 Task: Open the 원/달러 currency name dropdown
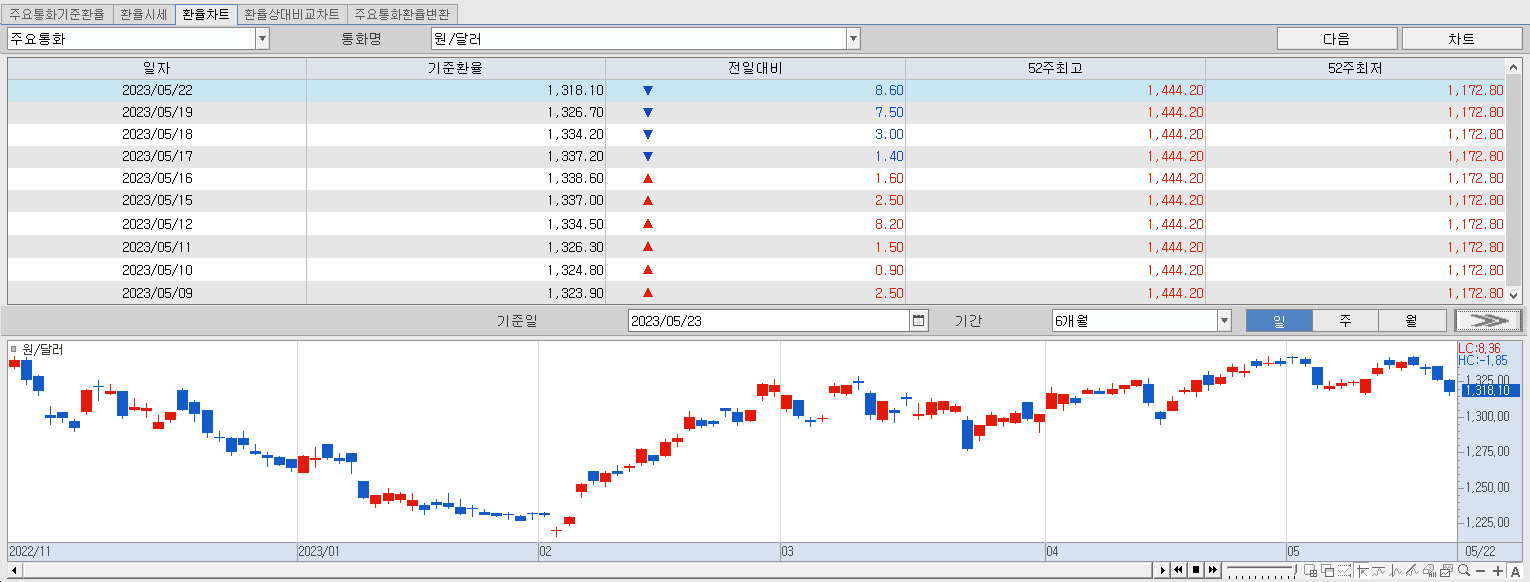pos(853,39)
